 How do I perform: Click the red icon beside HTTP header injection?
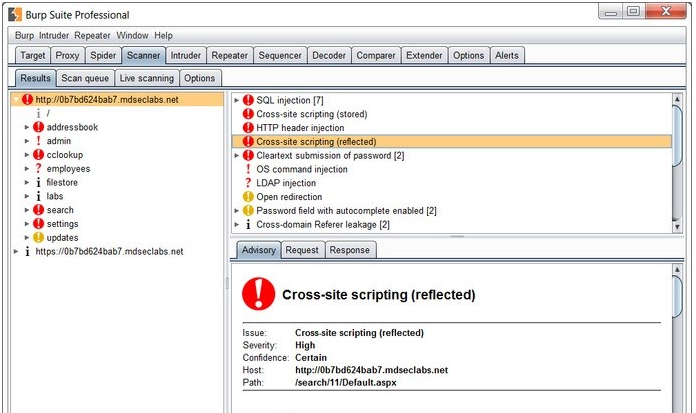pyautogui.click(x=248, y=128)
